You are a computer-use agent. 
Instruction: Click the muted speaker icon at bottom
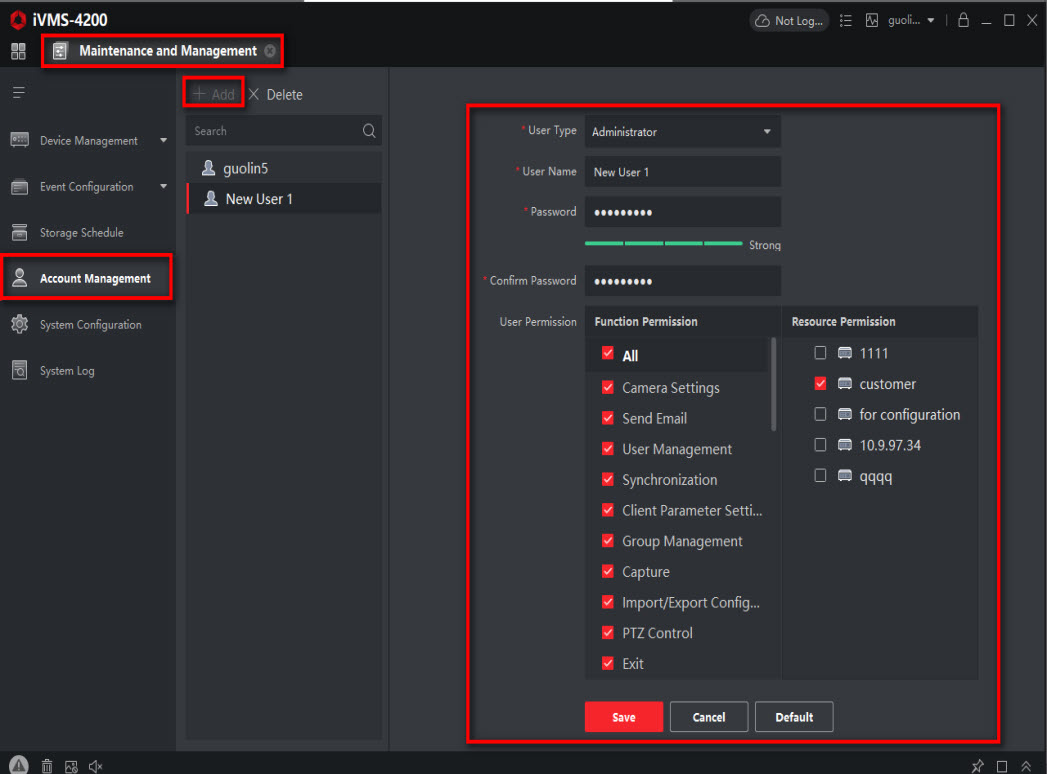[95, 766]
